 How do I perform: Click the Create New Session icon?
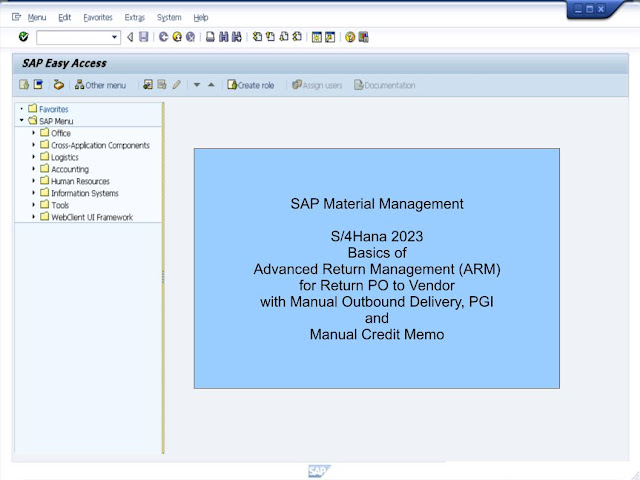click(317, 38)
